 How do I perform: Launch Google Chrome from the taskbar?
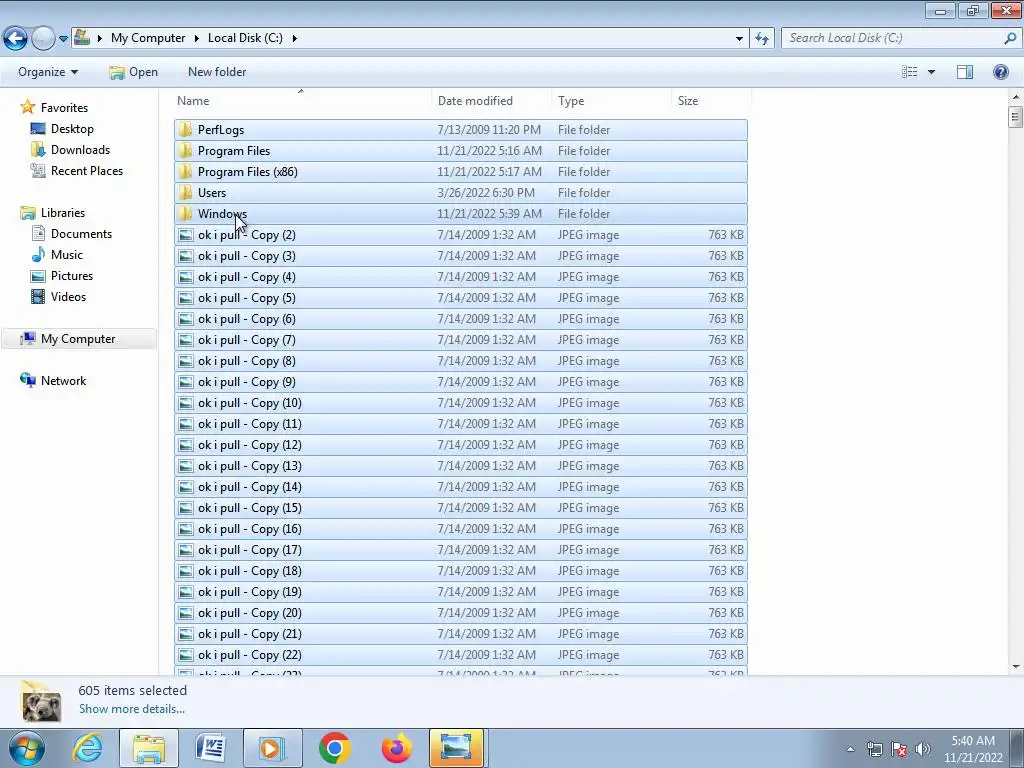(334, 748)
